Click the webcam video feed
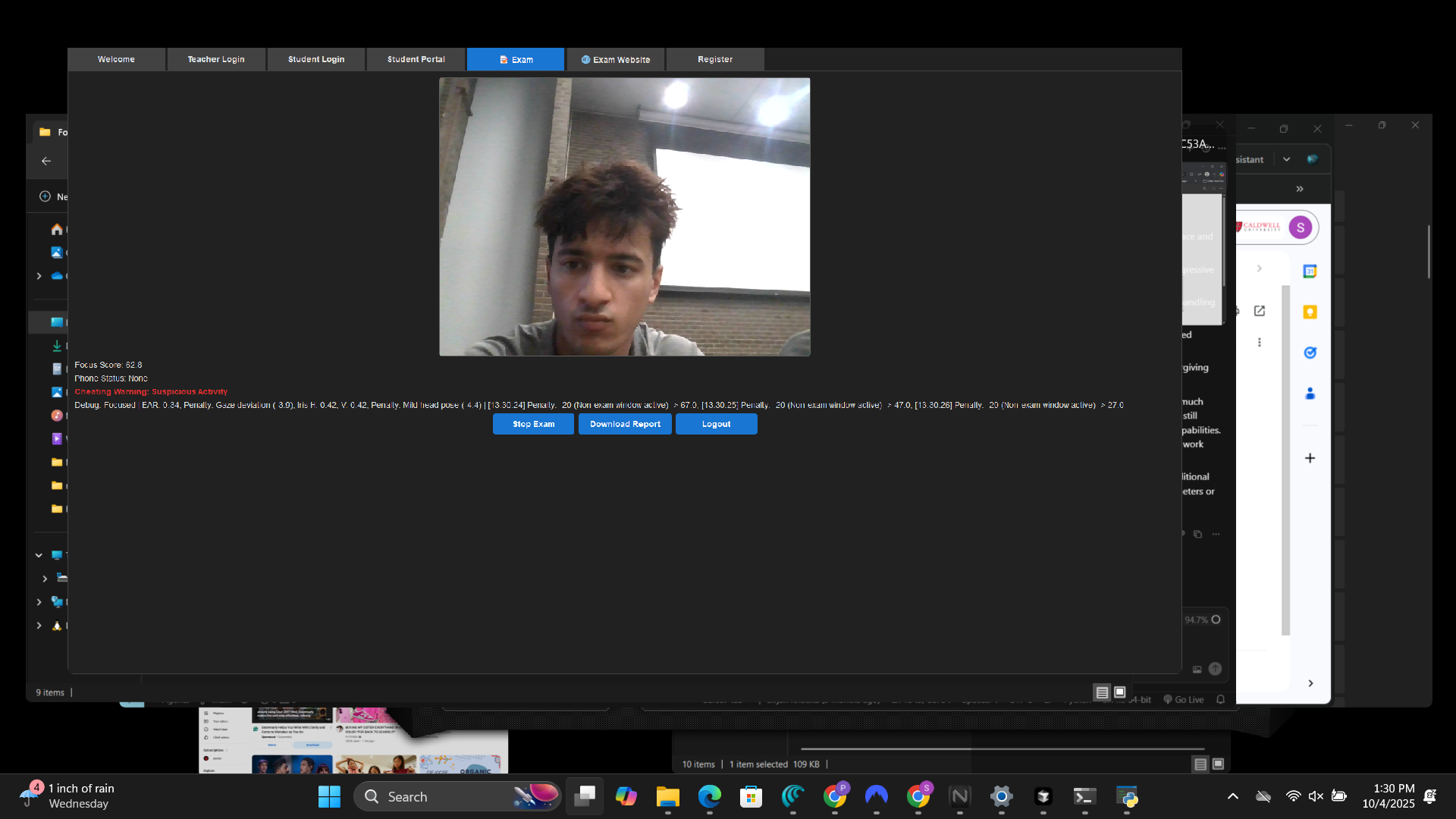 tap(624, 217)
